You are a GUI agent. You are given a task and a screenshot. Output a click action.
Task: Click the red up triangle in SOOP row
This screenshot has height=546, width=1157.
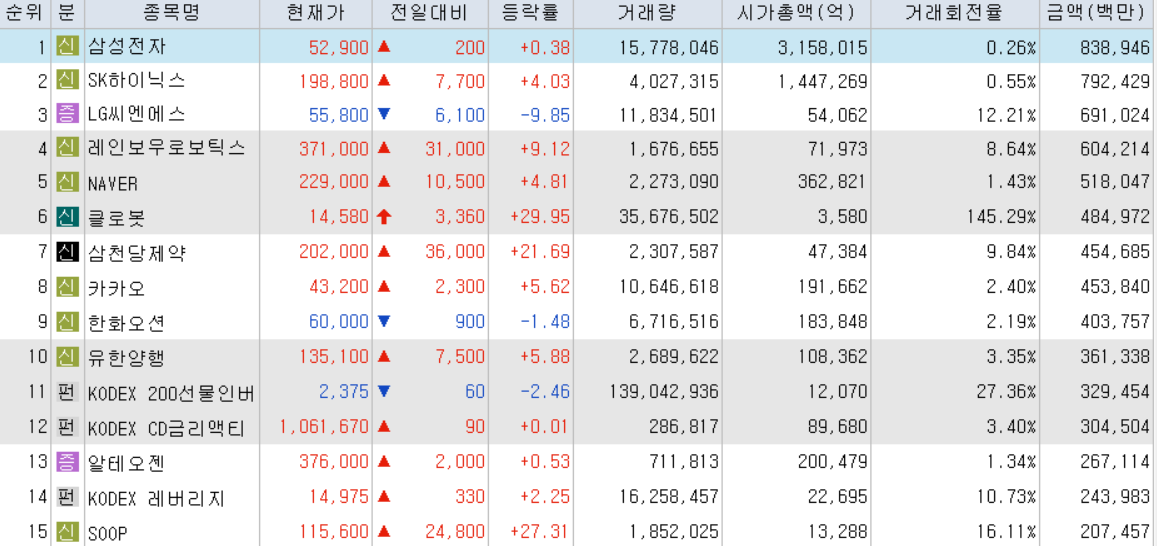point(384,530)
